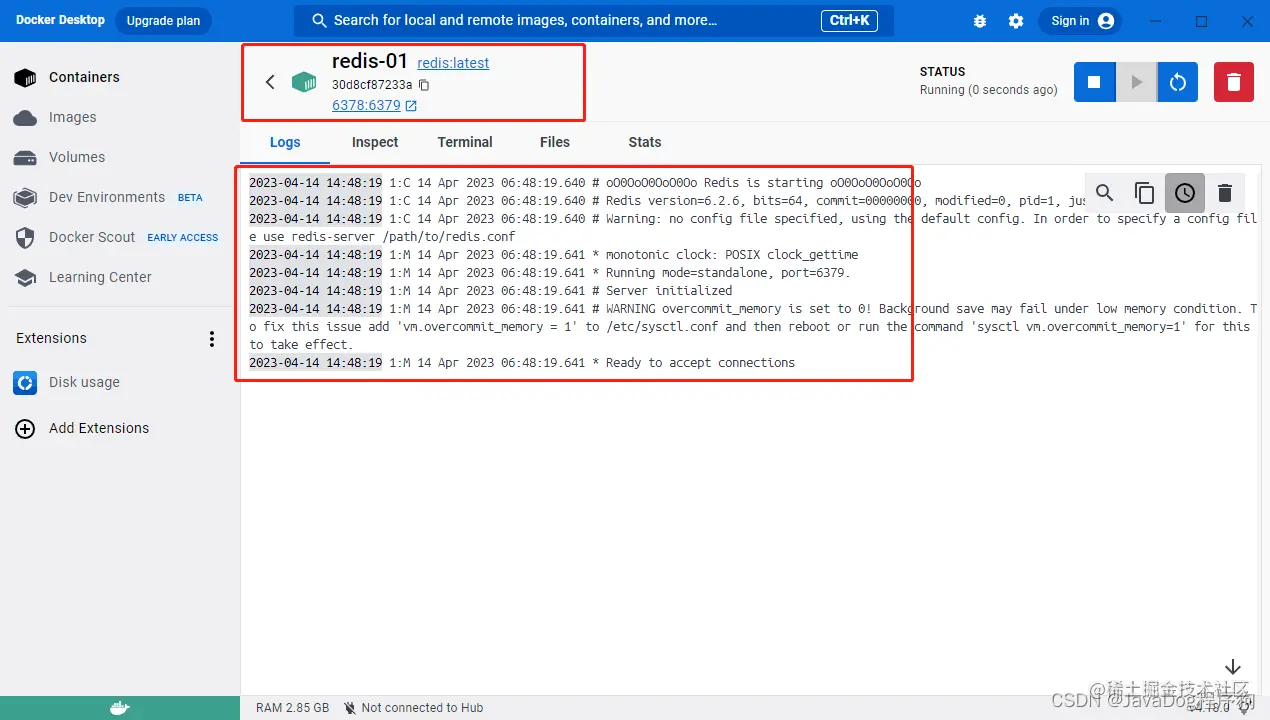Open Docker Desktop settings gear
The width and height of the screenshot is (1270, 720).
pyautogui.click(x=1016, y=21)
